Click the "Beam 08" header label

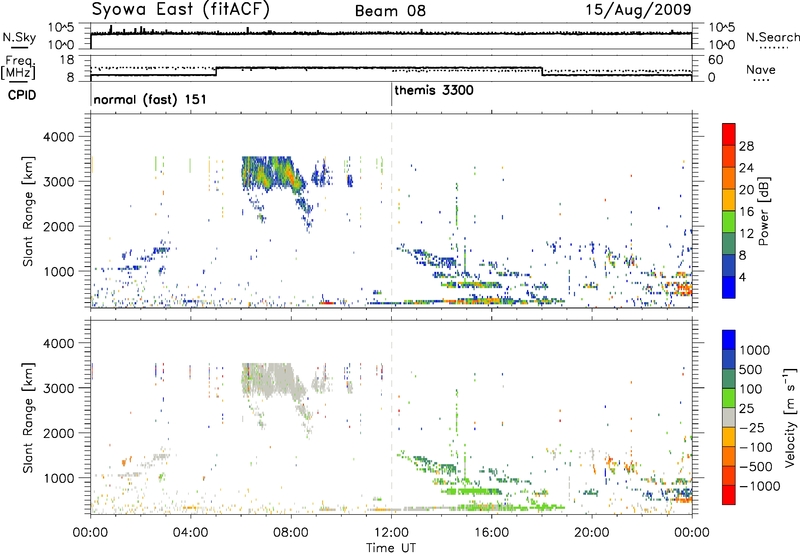point(390,11)
